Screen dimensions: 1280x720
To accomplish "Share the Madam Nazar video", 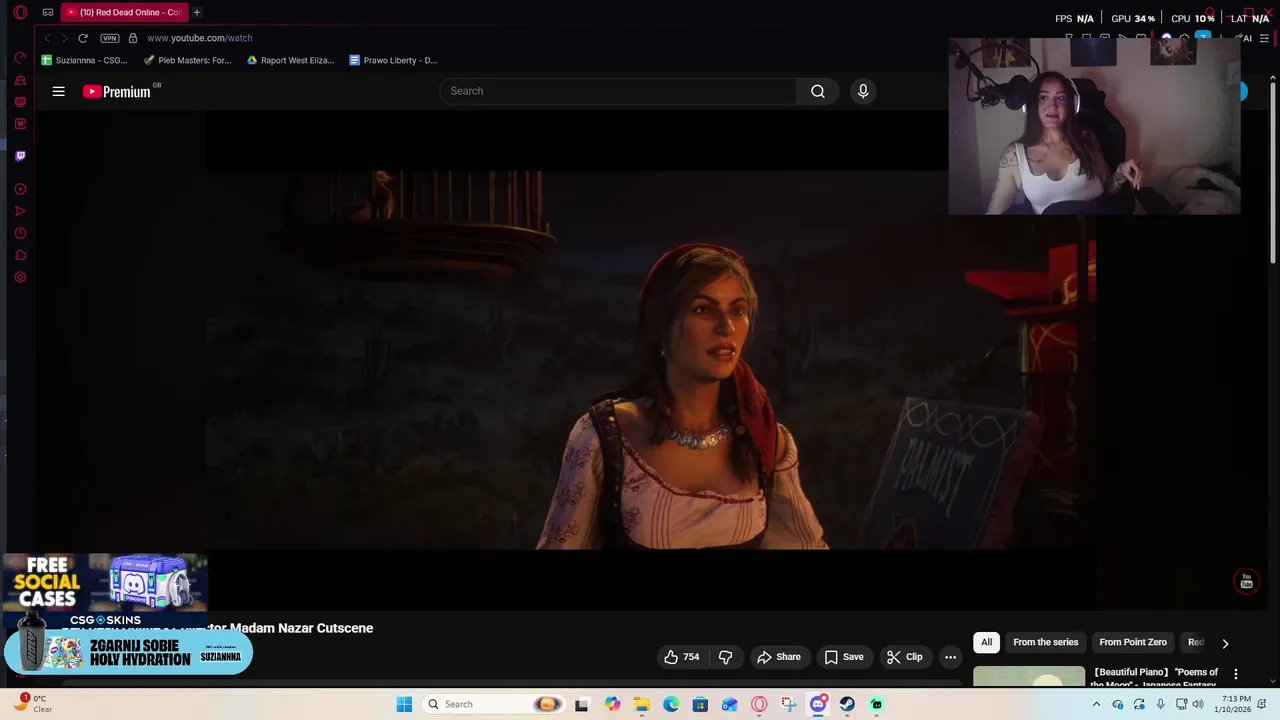I will pos(779,657).
